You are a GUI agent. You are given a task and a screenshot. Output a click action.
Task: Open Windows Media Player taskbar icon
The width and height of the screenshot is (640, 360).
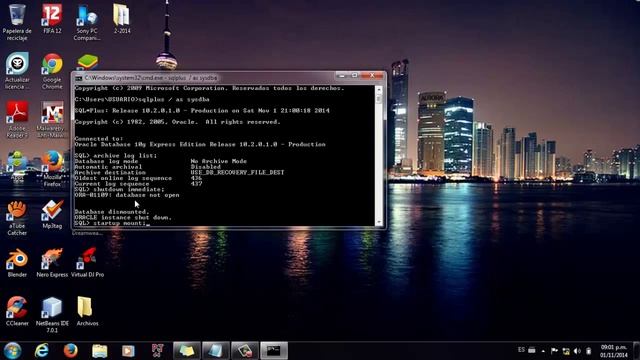128,351
